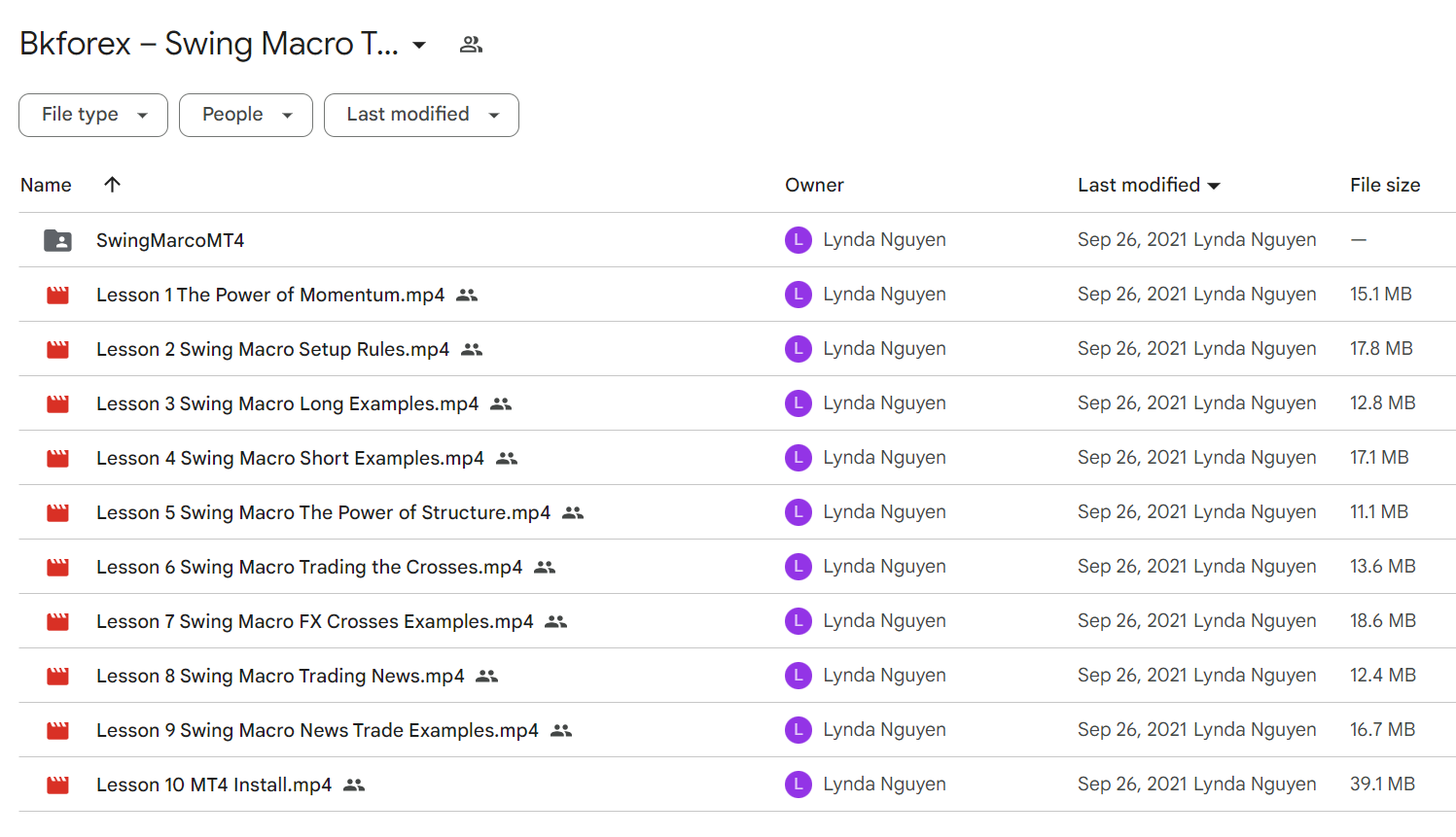Click the 39.1 MB file size value

1382,785
